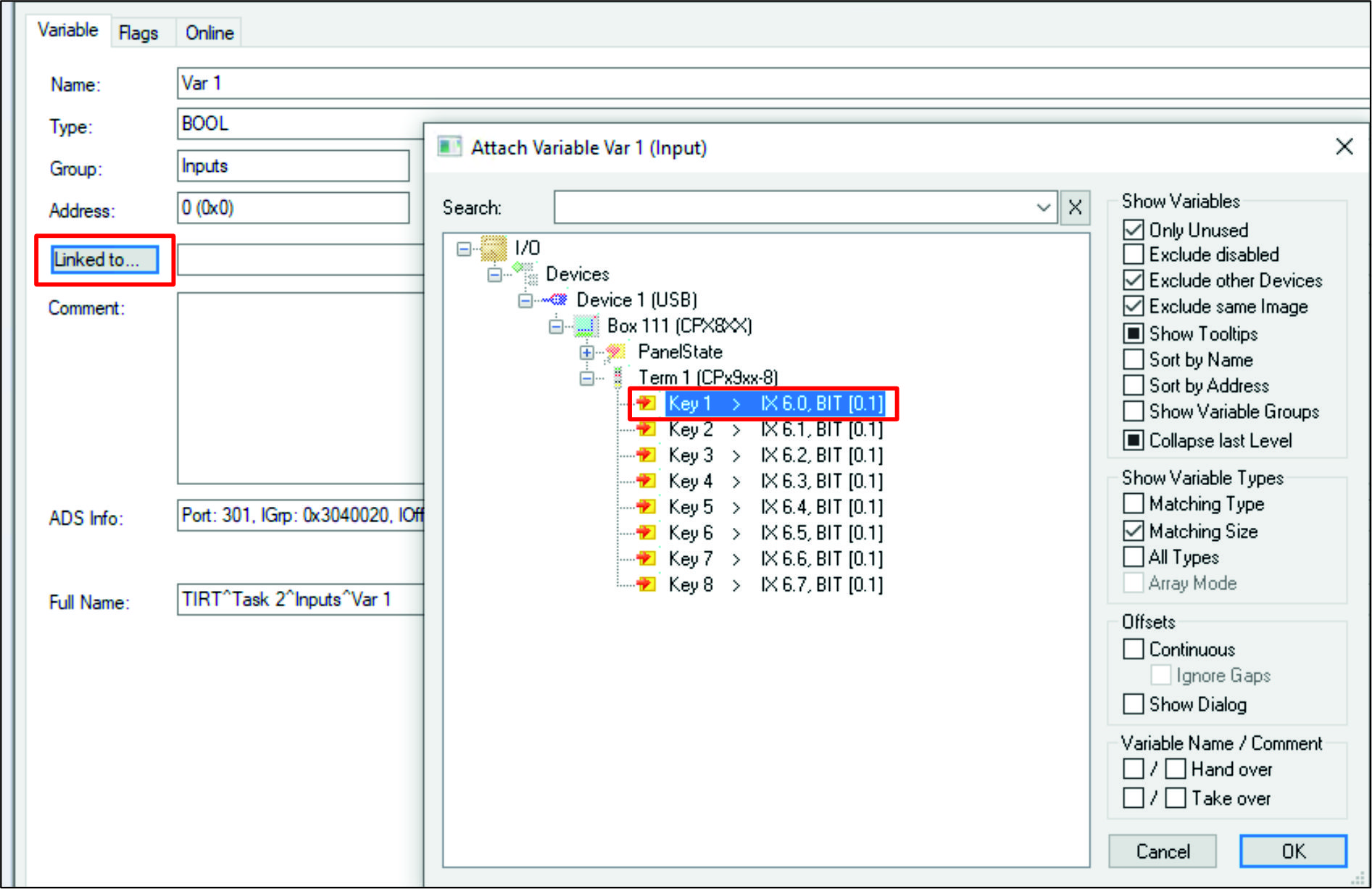This screenshot has height=889, width=1372.
Task: Click into the Comment text area
Action: click(301, 388)
